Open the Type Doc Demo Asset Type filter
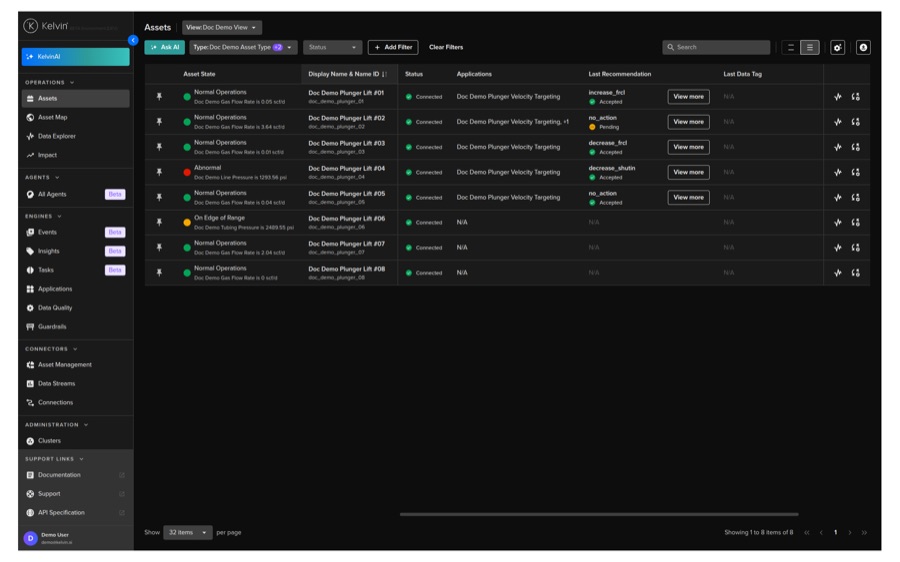Screen dimensions: 900x562 click(243, 48)
